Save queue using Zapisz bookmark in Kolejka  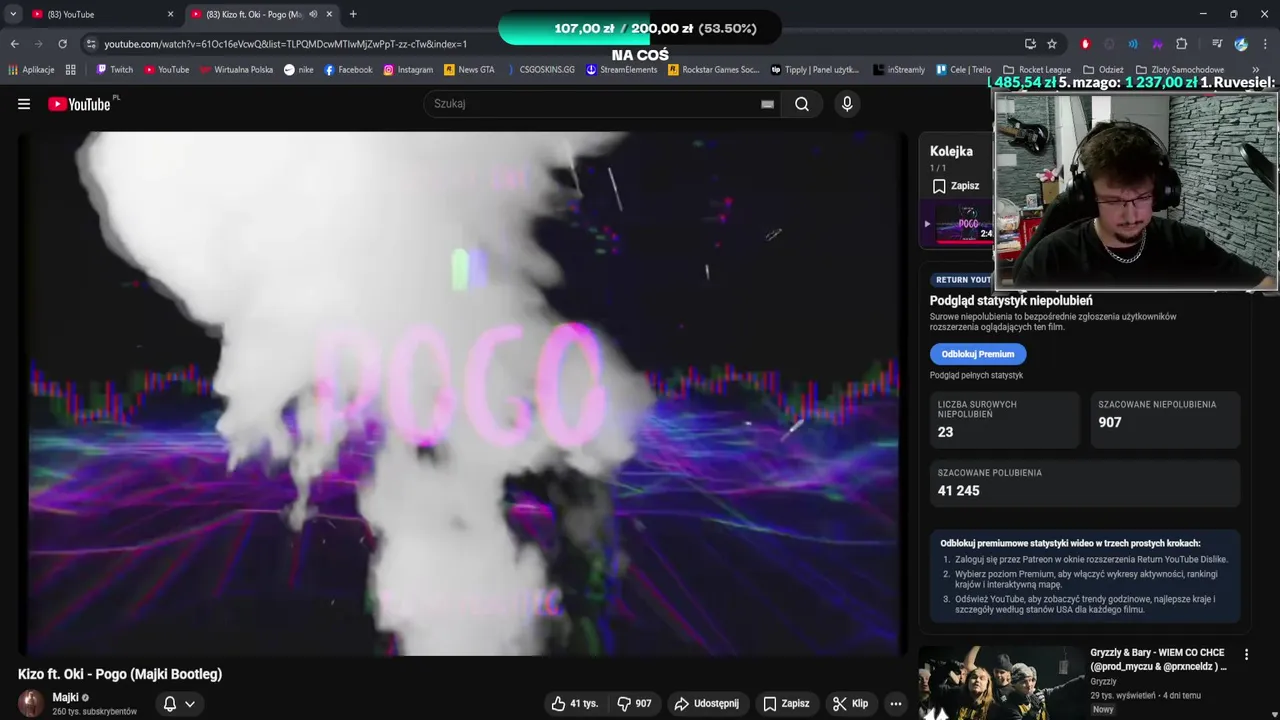[x=956, y=186]
